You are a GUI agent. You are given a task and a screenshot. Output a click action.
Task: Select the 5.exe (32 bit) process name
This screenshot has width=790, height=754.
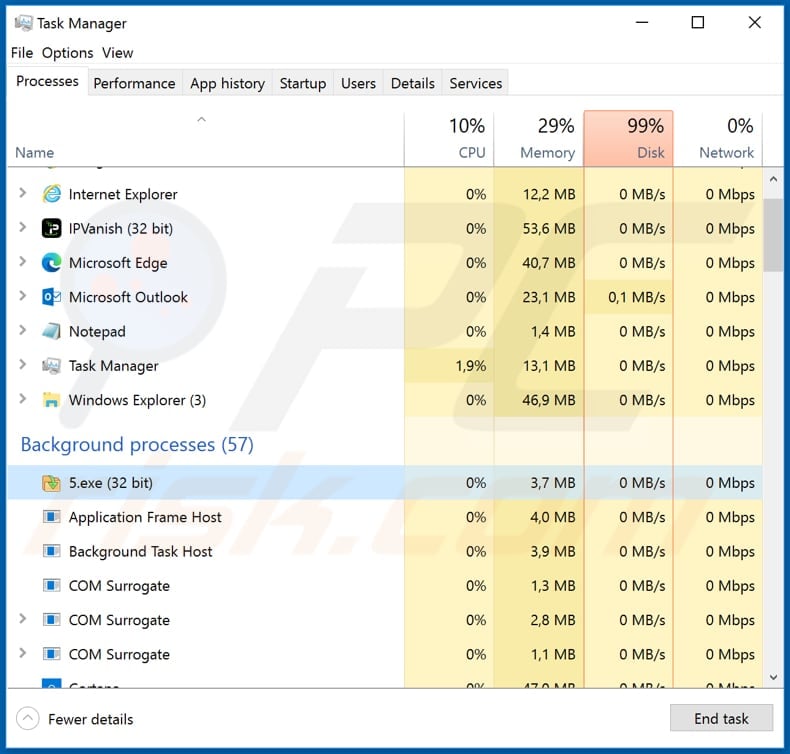point(111,483)
